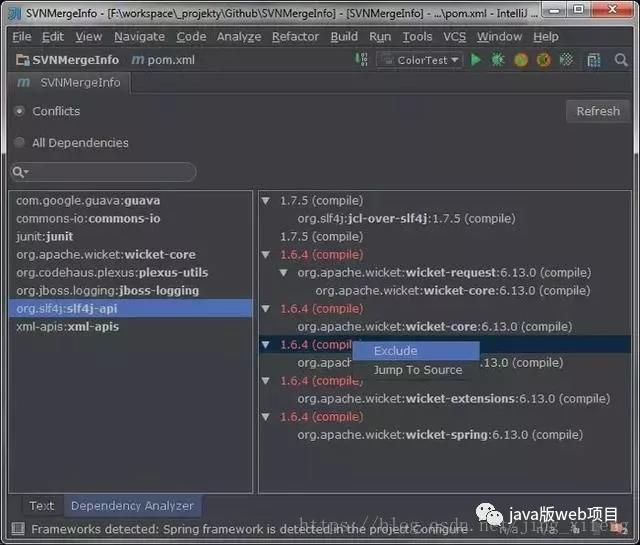Start debugging with the bug icon
640x545 pixels.
498,60
